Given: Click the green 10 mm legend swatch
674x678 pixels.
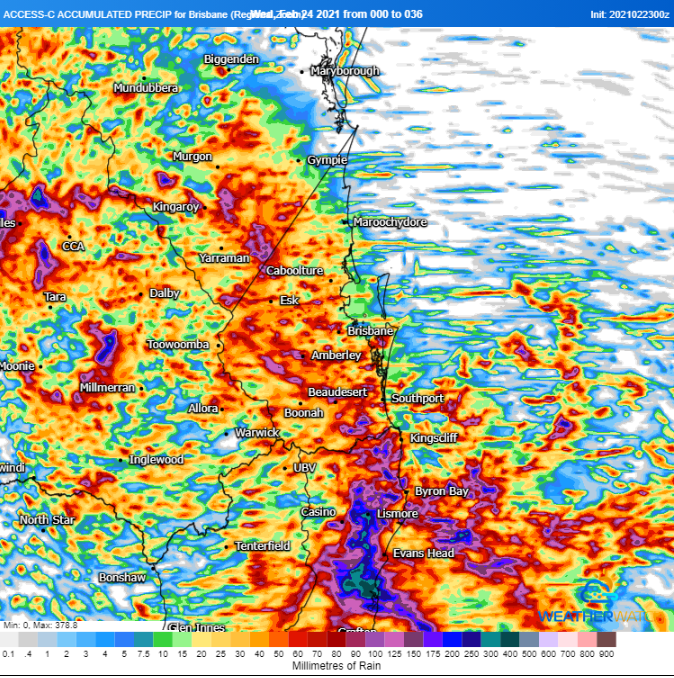Looking at the screenshot, I should click(163, 640).
